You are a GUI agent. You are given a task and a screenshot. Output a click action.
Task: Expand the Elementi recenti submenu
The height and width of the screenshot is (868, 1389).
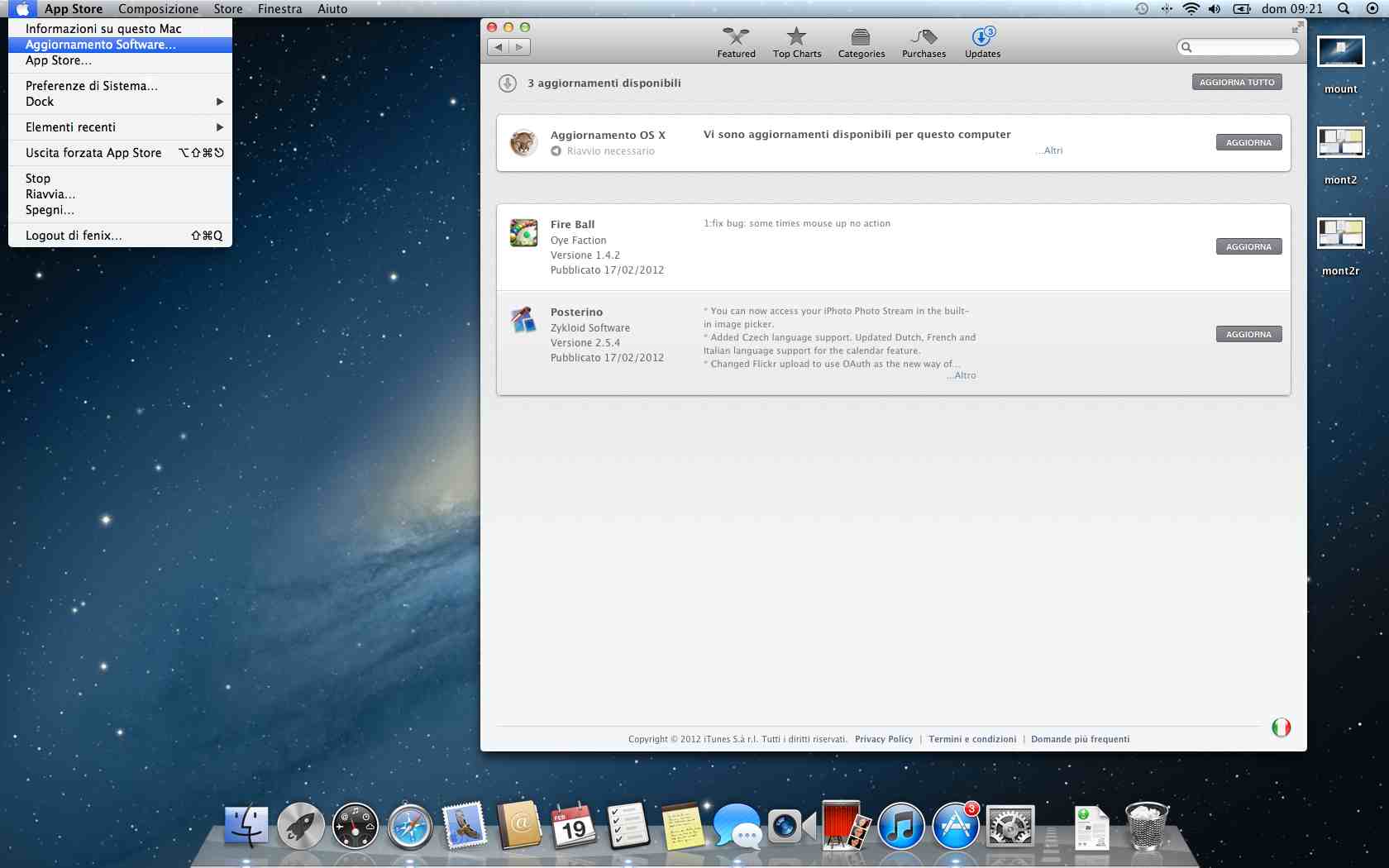[x=120, y=127]
